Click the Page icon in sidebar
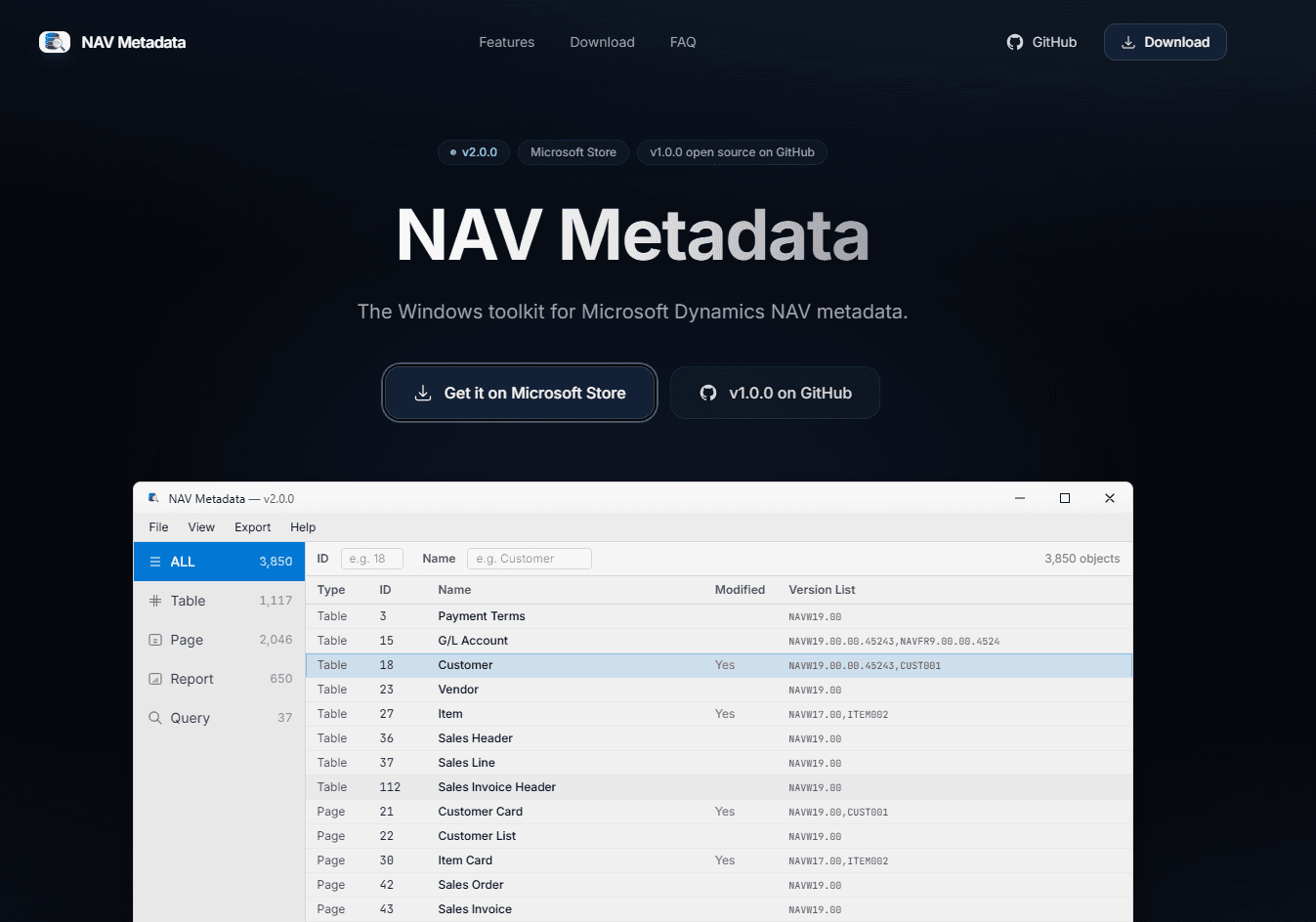The height and width of the screenshot is (922, 1316). pyautogui.click(x=155, y=640)
